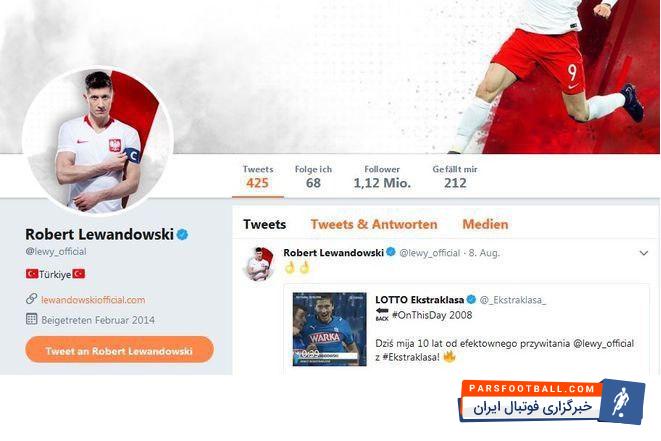
Task: Switch to the Medien tab
Action: click(485, 224)
